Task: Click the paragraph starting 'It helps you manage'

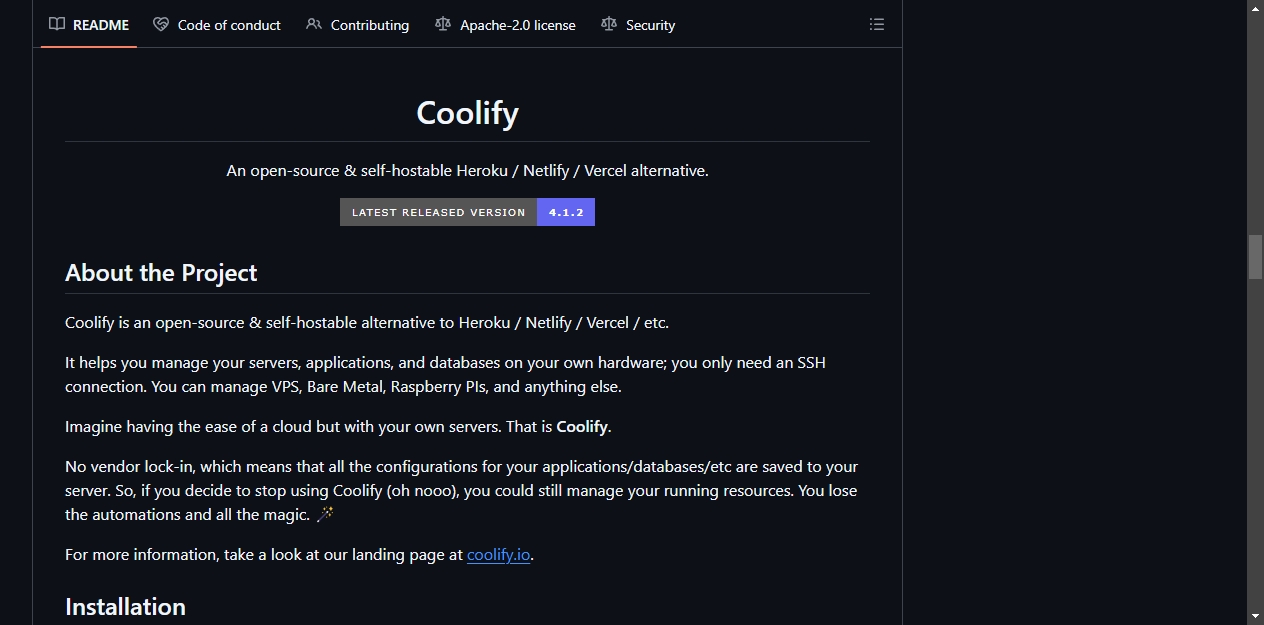Action: (x=445, y=374)
